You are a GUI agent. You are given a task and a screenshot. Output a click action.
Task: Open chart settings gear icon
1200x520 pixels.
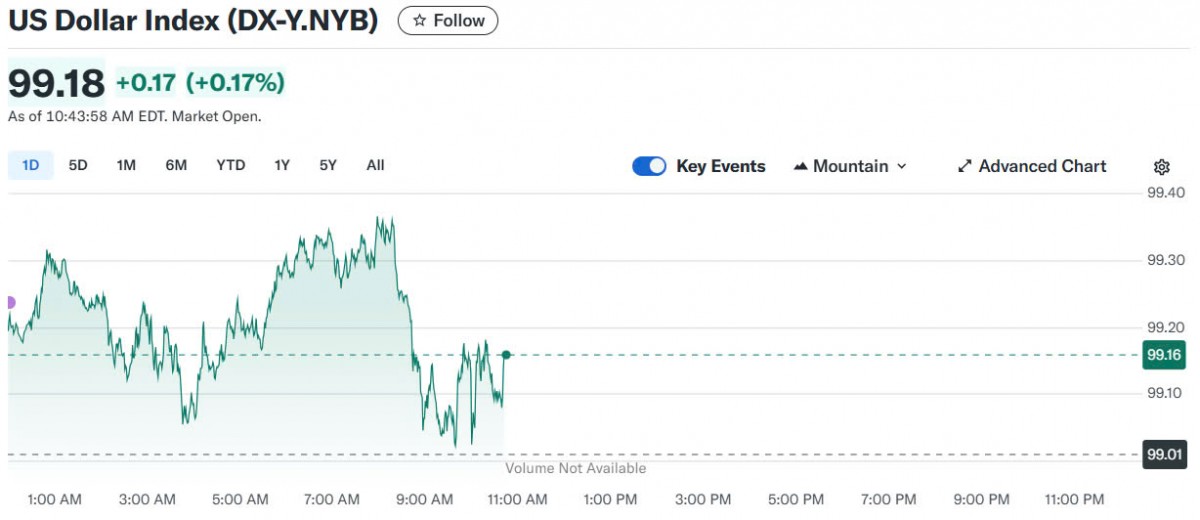coord(1161,167)
